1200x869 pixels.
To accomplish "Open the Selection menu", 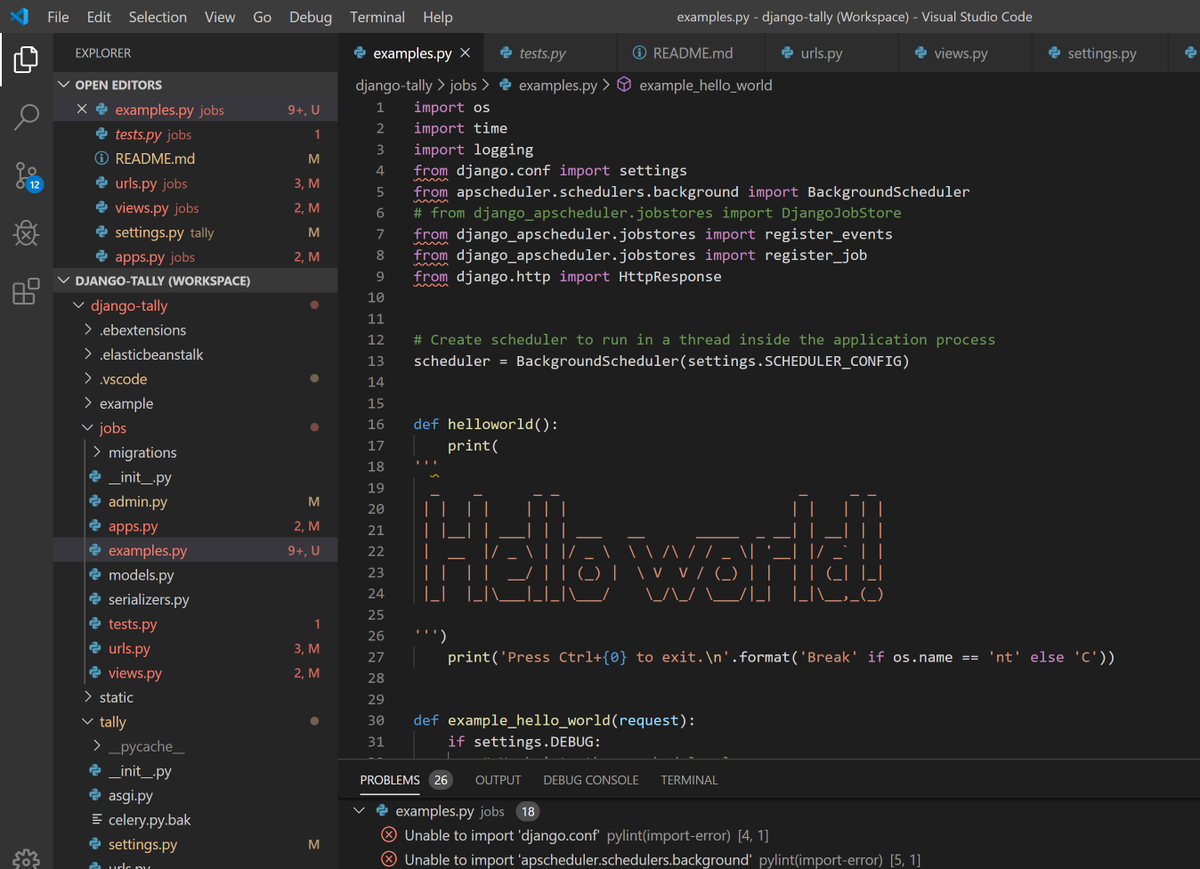I will click(x=158, y=17).
